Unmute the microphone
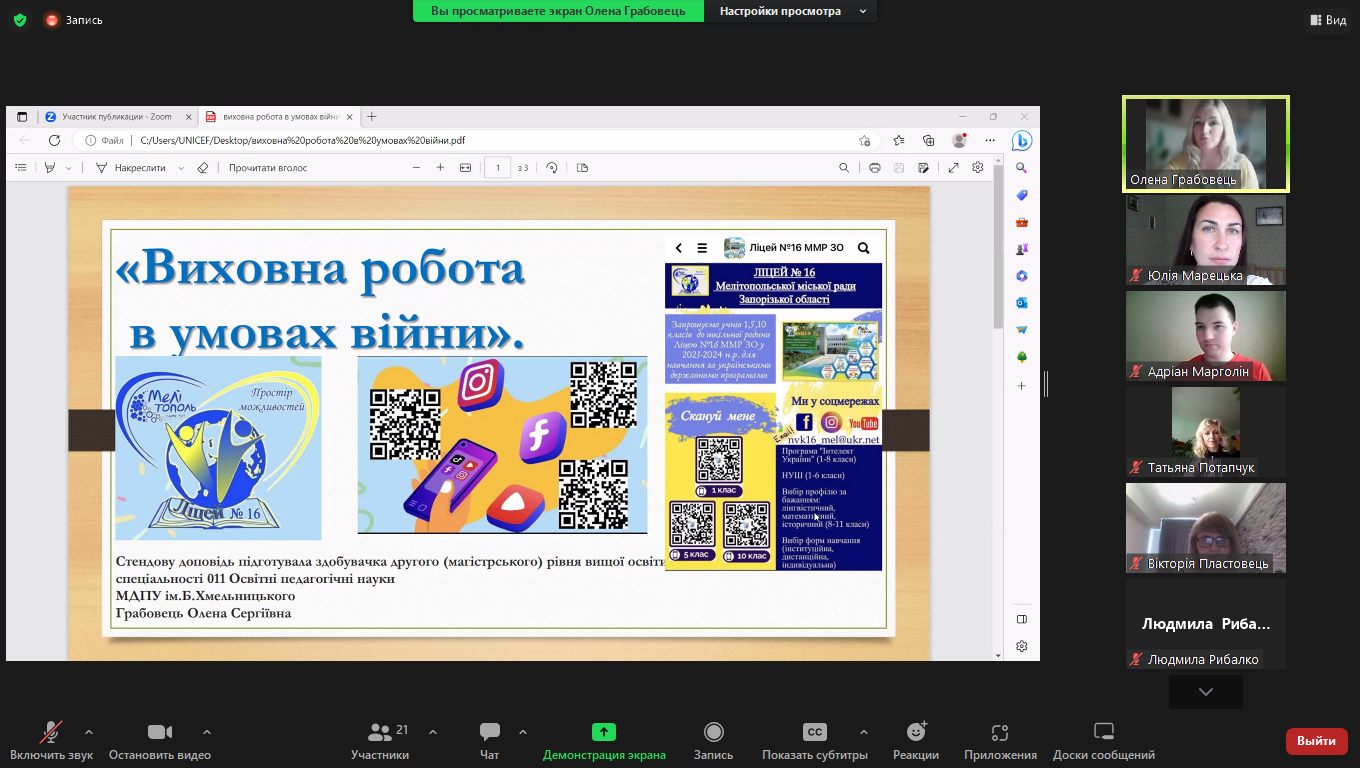 coord(49,740)
